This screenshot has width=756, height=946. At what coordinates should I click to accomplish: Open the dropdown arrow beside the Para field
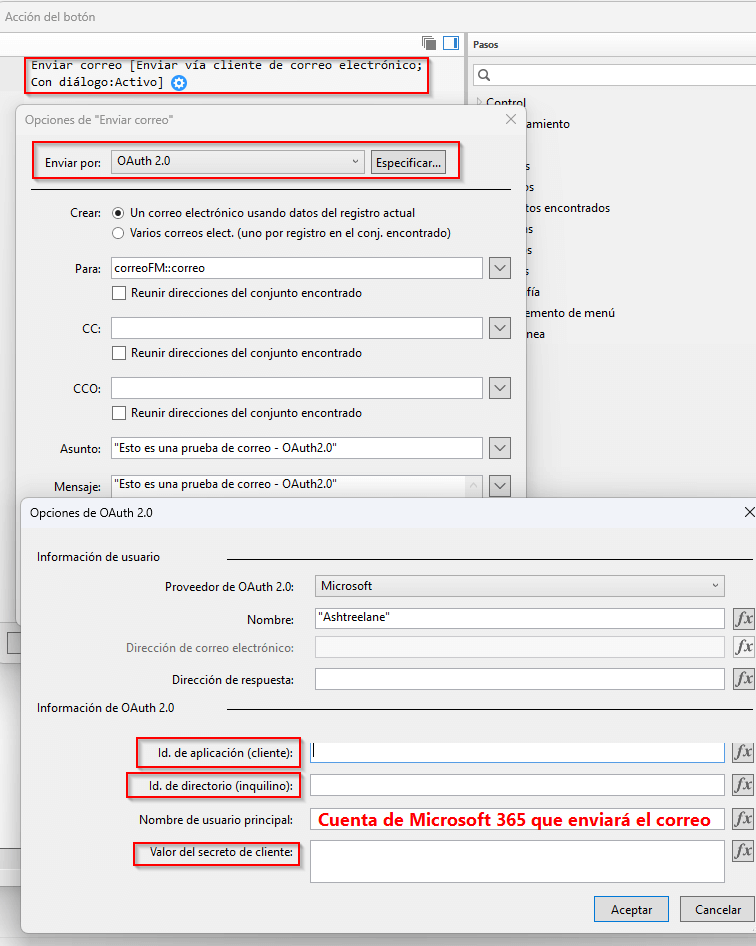pos(500,268)
